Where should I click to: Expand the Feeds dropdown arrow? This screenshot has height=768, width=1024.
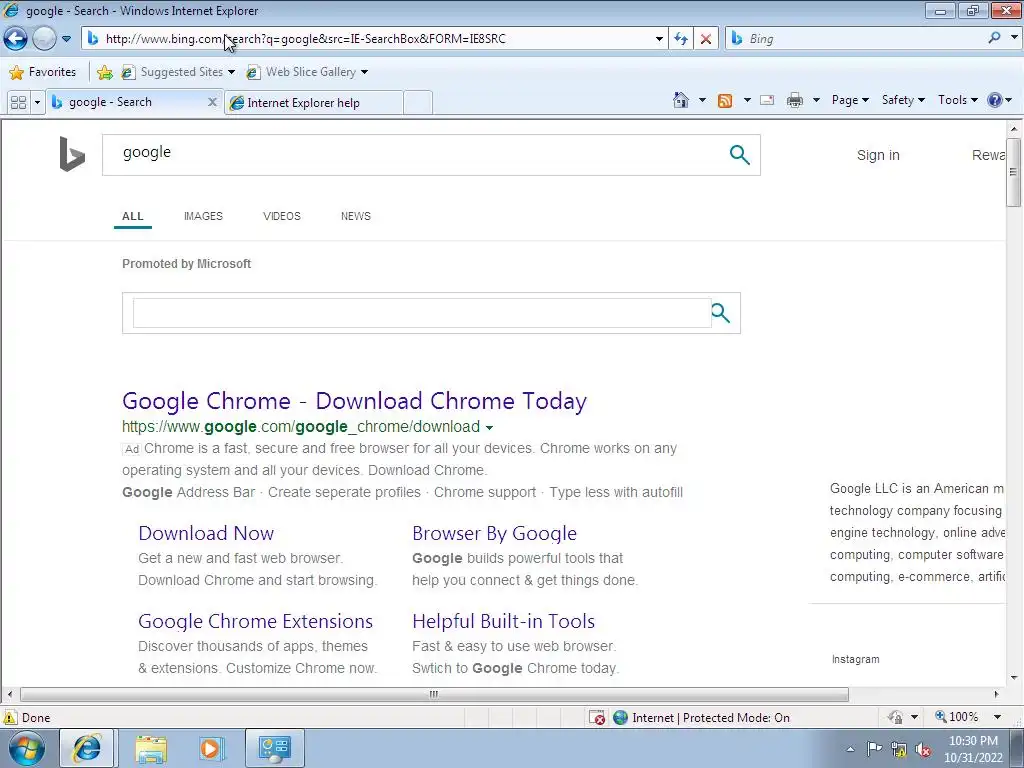point(746,100)
